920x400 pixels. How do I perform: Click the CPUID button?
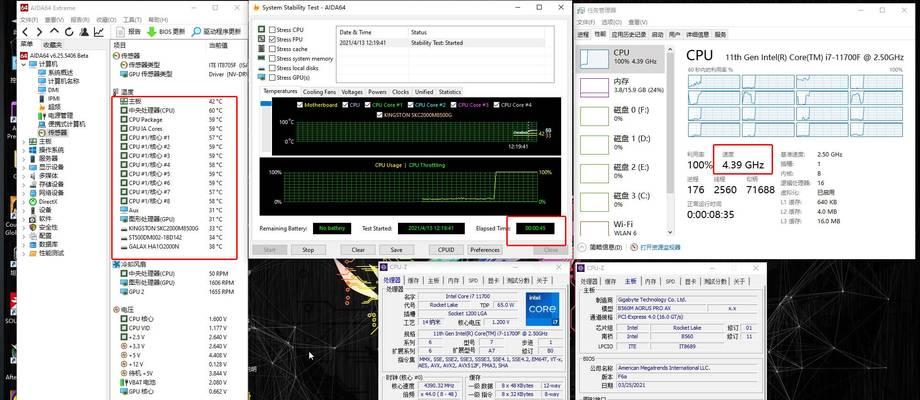pyautogui.click(x=446, y=250)
